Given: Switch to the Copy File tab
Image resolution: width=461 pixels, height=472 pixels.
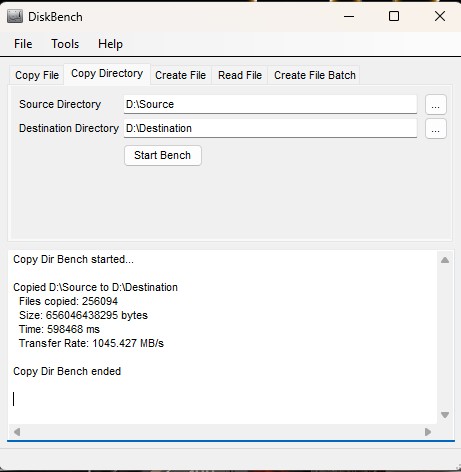Looking at the screenshot, I should [37, 75].
